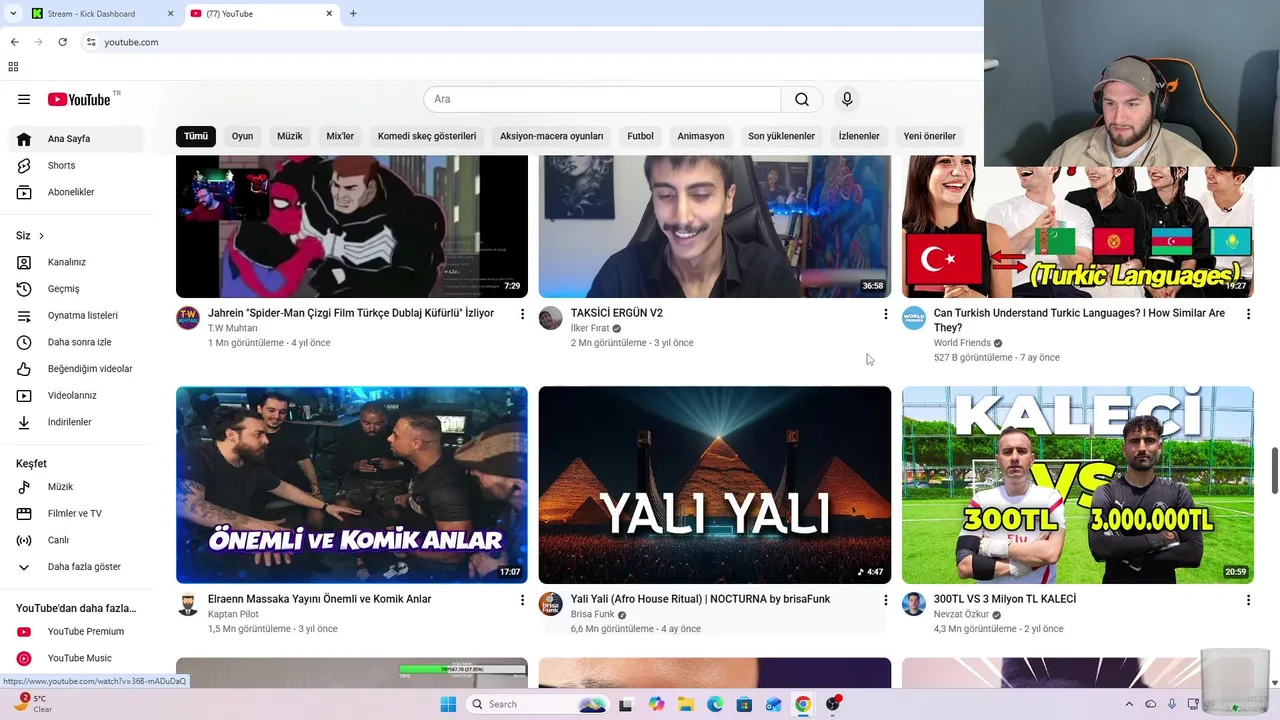Open YouTube Music link in sidebar
This screenshot has width=1280, height=720.
pyautogui.click(x=76, y=658)
